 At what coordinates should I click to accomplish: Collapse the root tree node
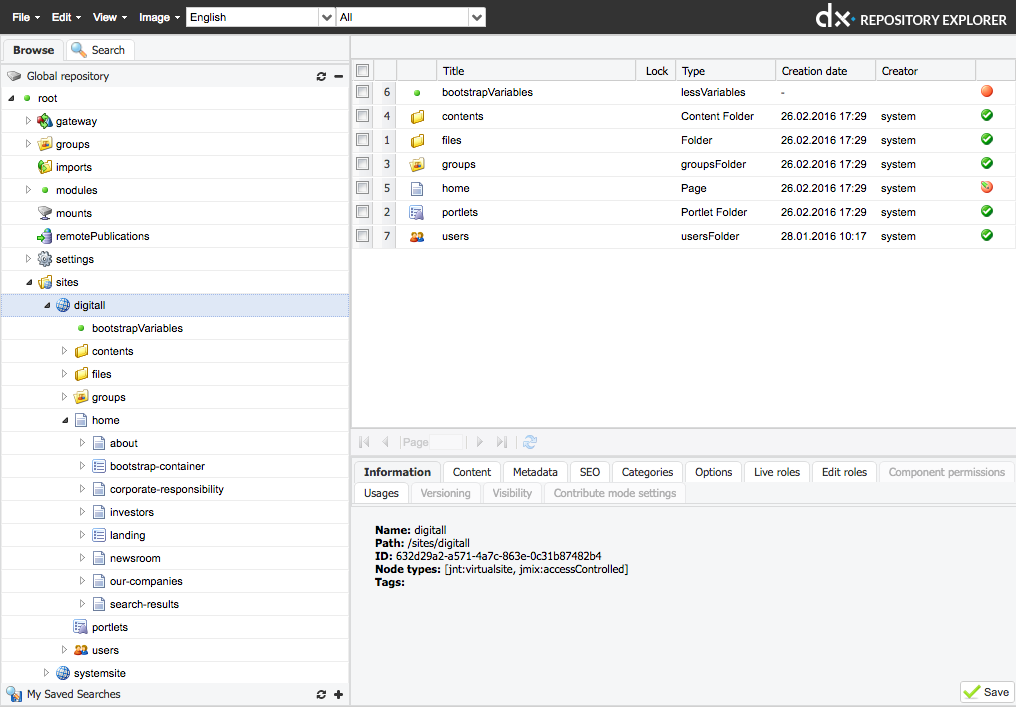tap(11, 98)
